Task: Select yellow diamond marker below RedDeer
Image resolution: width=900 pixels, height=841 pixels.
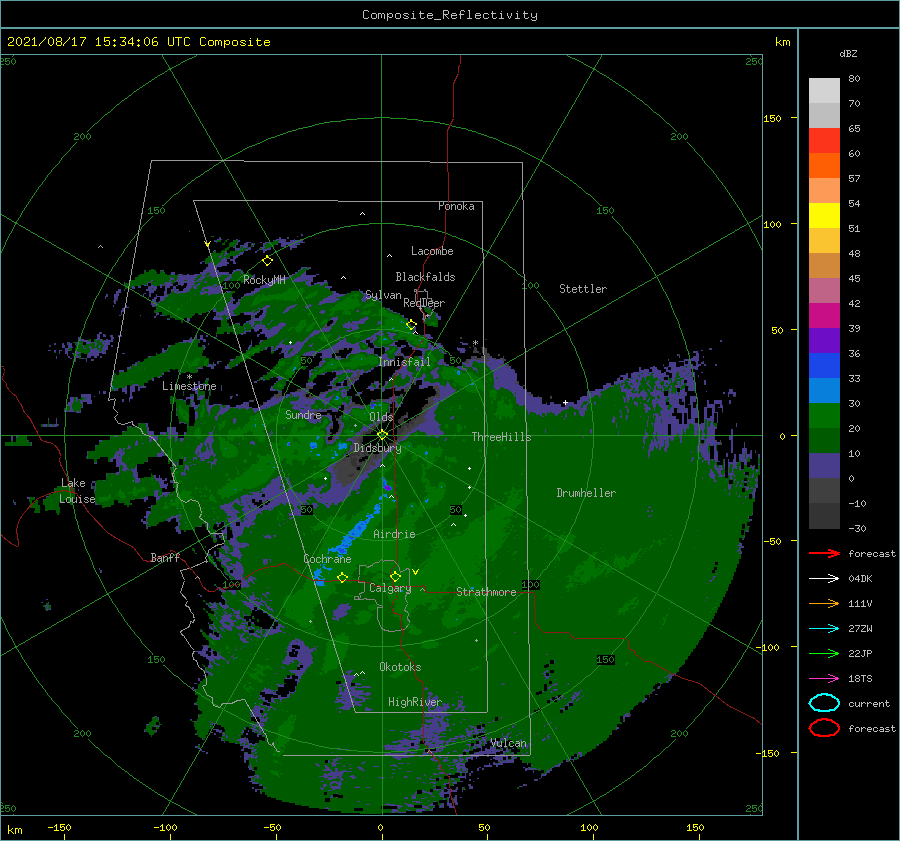Action: [412, 325]
